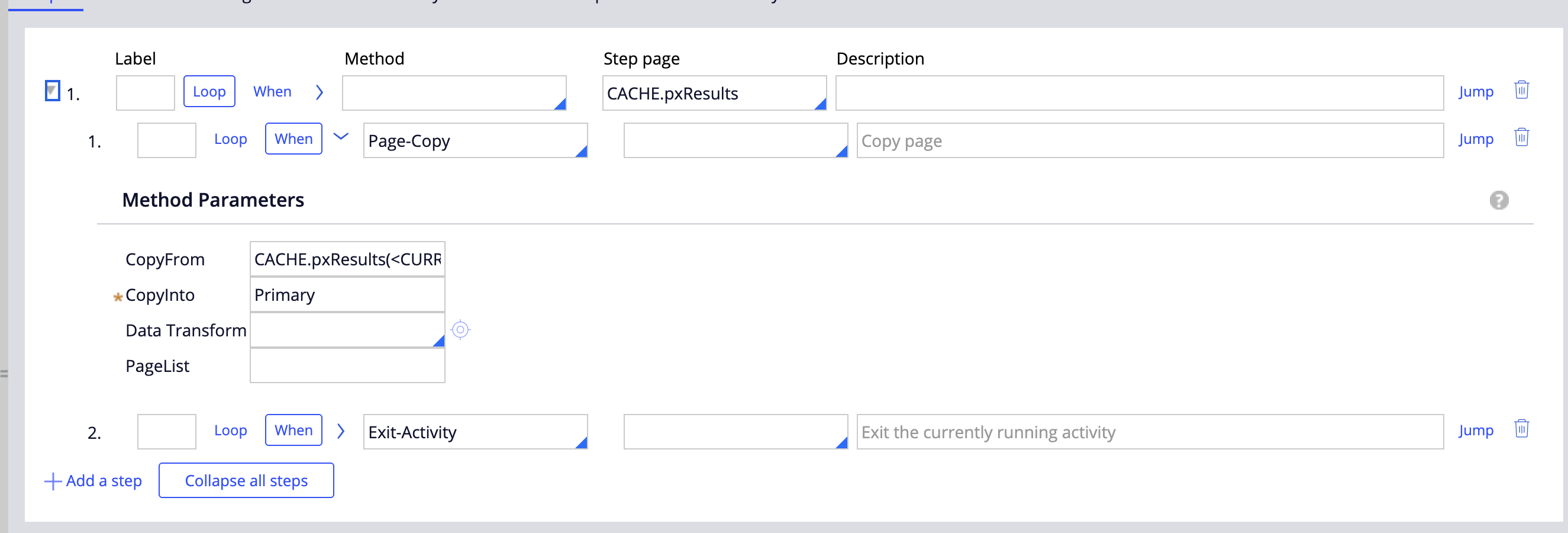Click the plus icon to add a step
This screenshot has height=533, width=1568.
[53, 481]
